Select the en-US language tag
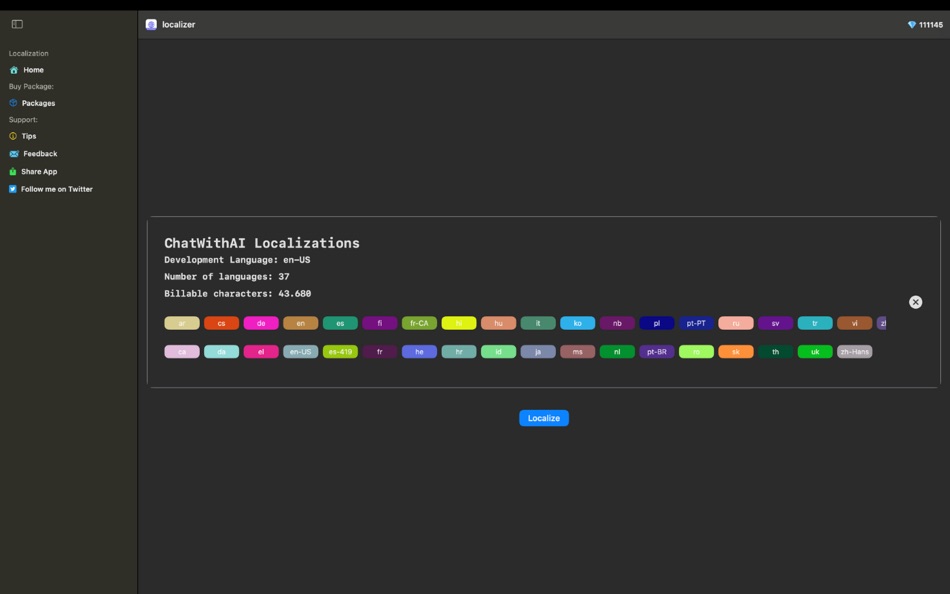Screen dimensions: 950x594 tap(301, 352)
